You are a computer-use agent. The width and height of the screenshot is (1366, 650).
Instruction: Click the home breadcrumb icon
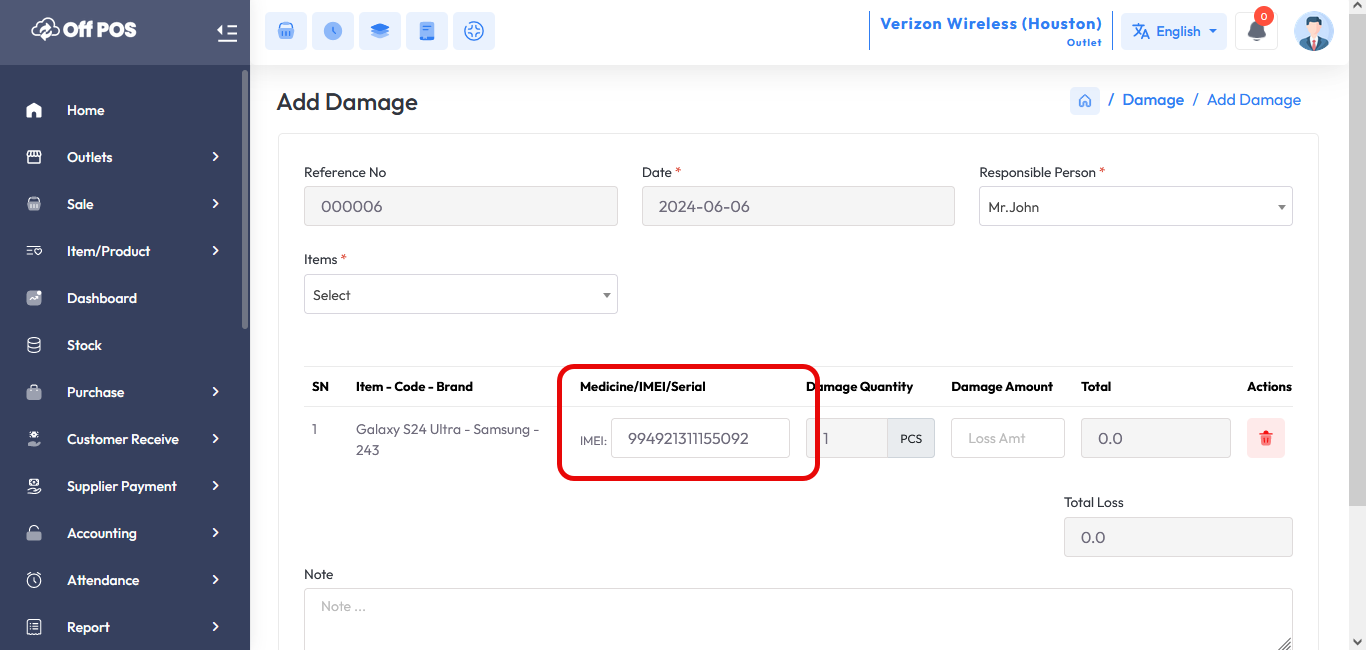click(1085, 100)
